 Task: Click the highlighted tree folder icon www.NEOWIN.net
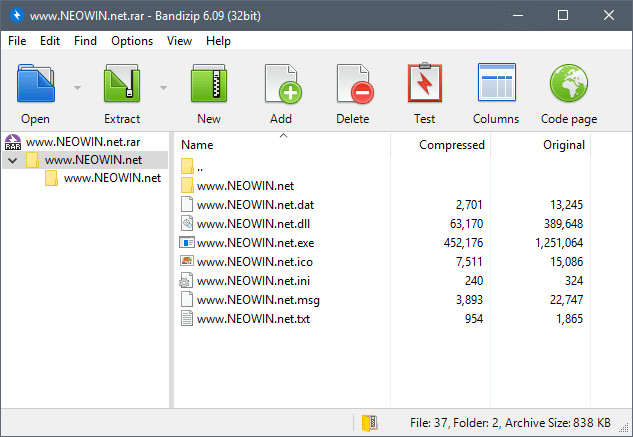pos(32,160)
